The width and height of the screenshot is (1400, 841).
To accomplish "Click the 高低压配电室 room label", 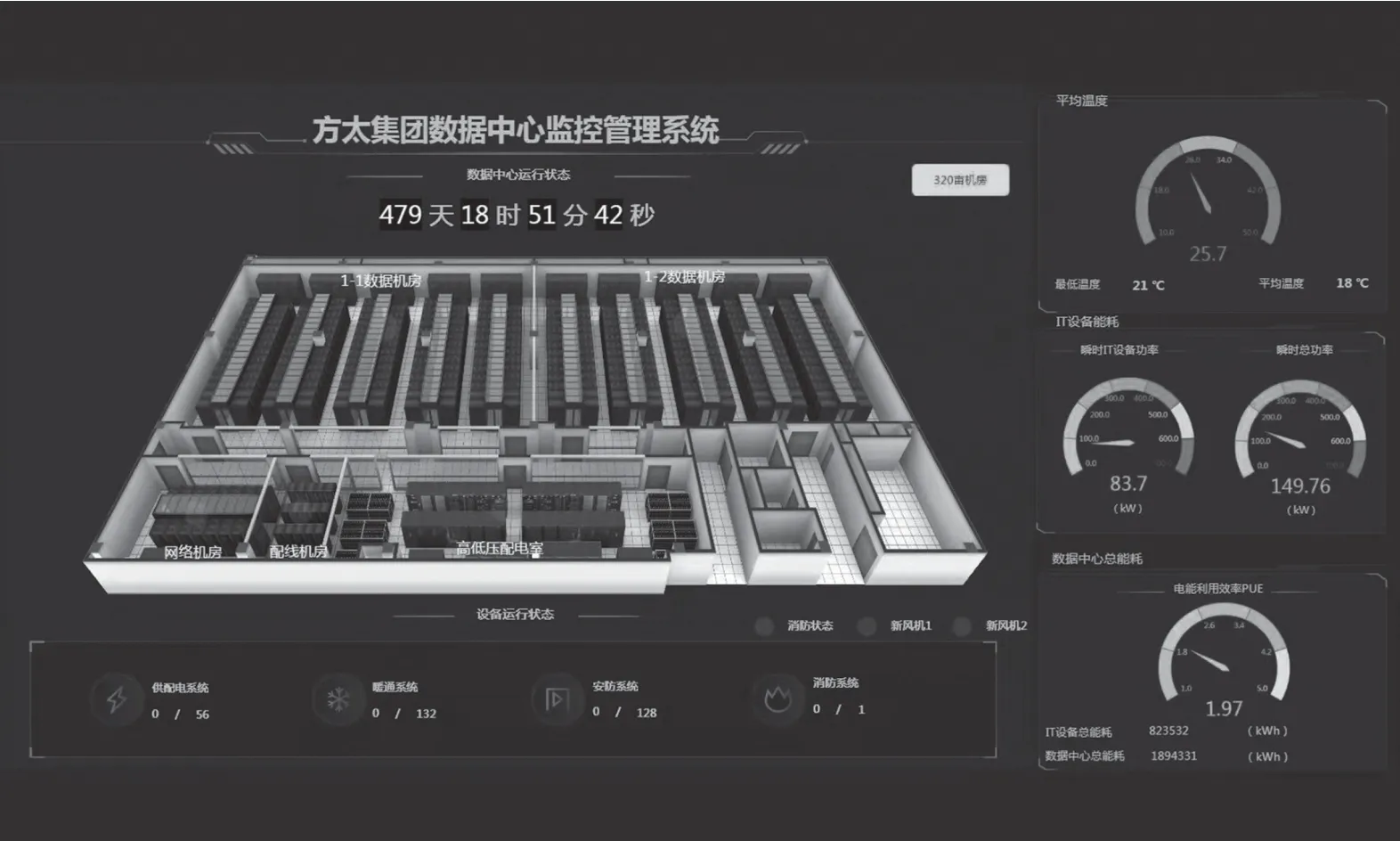I will [x=500, y=549].
